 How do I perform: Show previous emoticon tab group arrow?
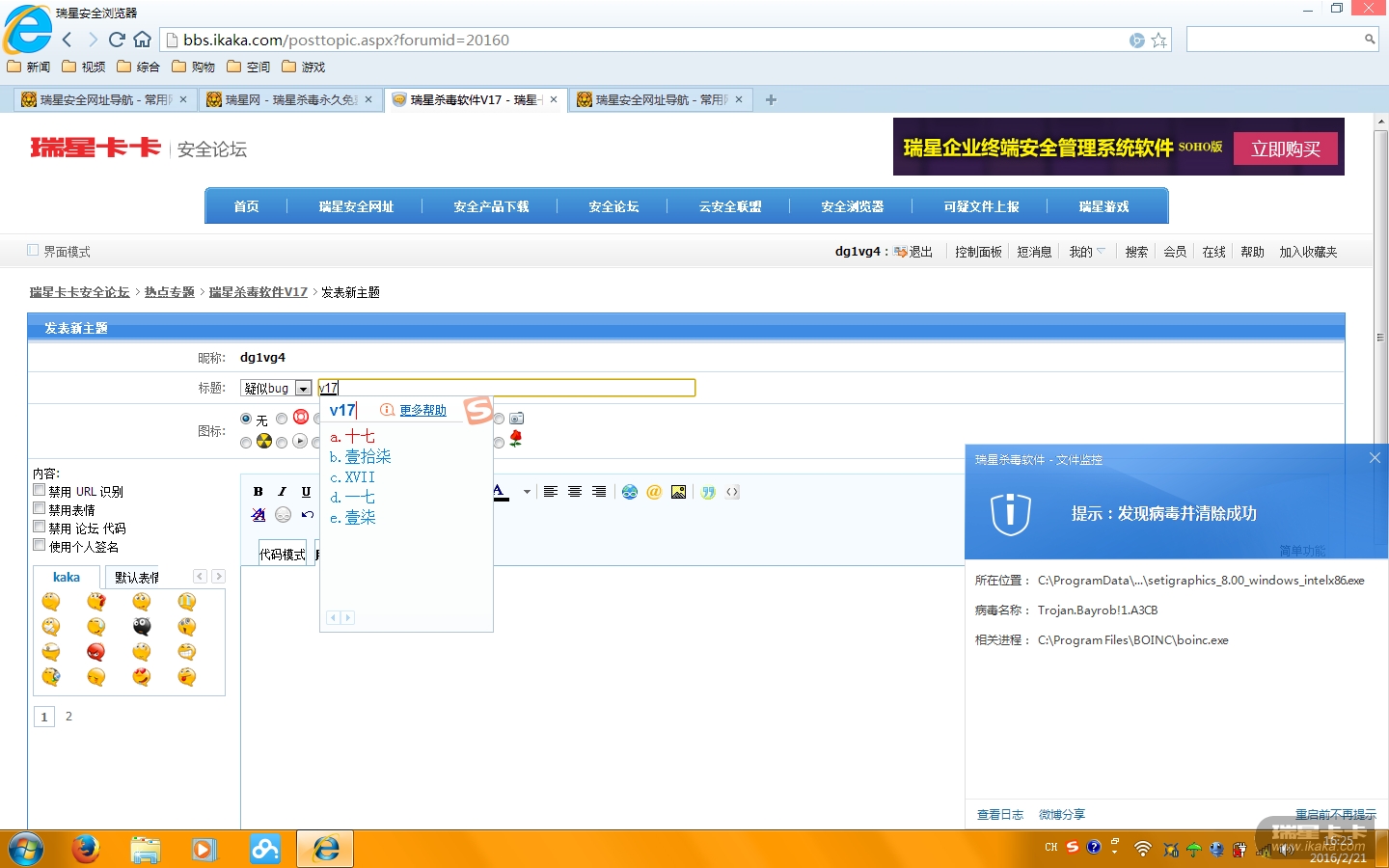(x=200, y=576)
